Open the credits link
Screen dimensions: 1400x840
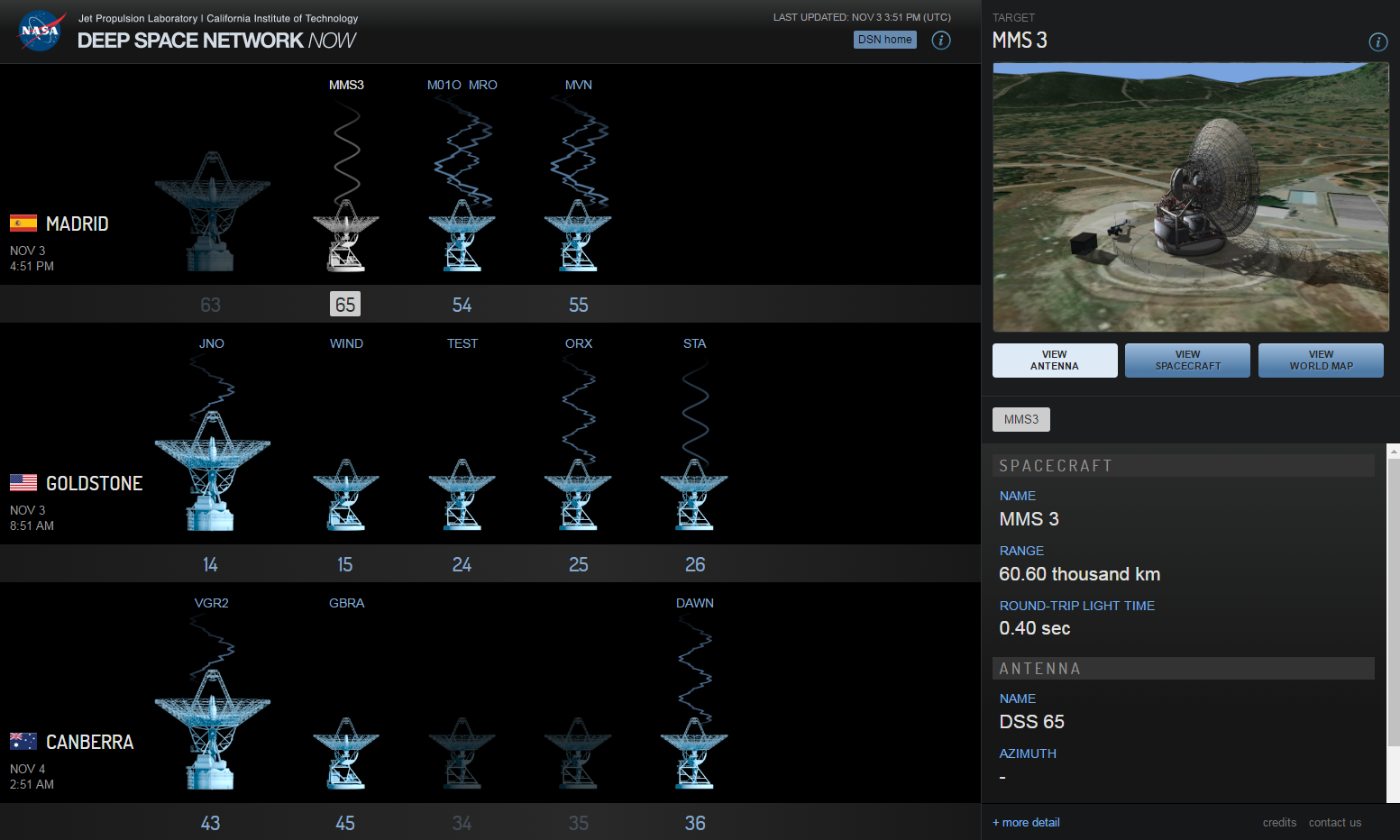[1279, 822]
